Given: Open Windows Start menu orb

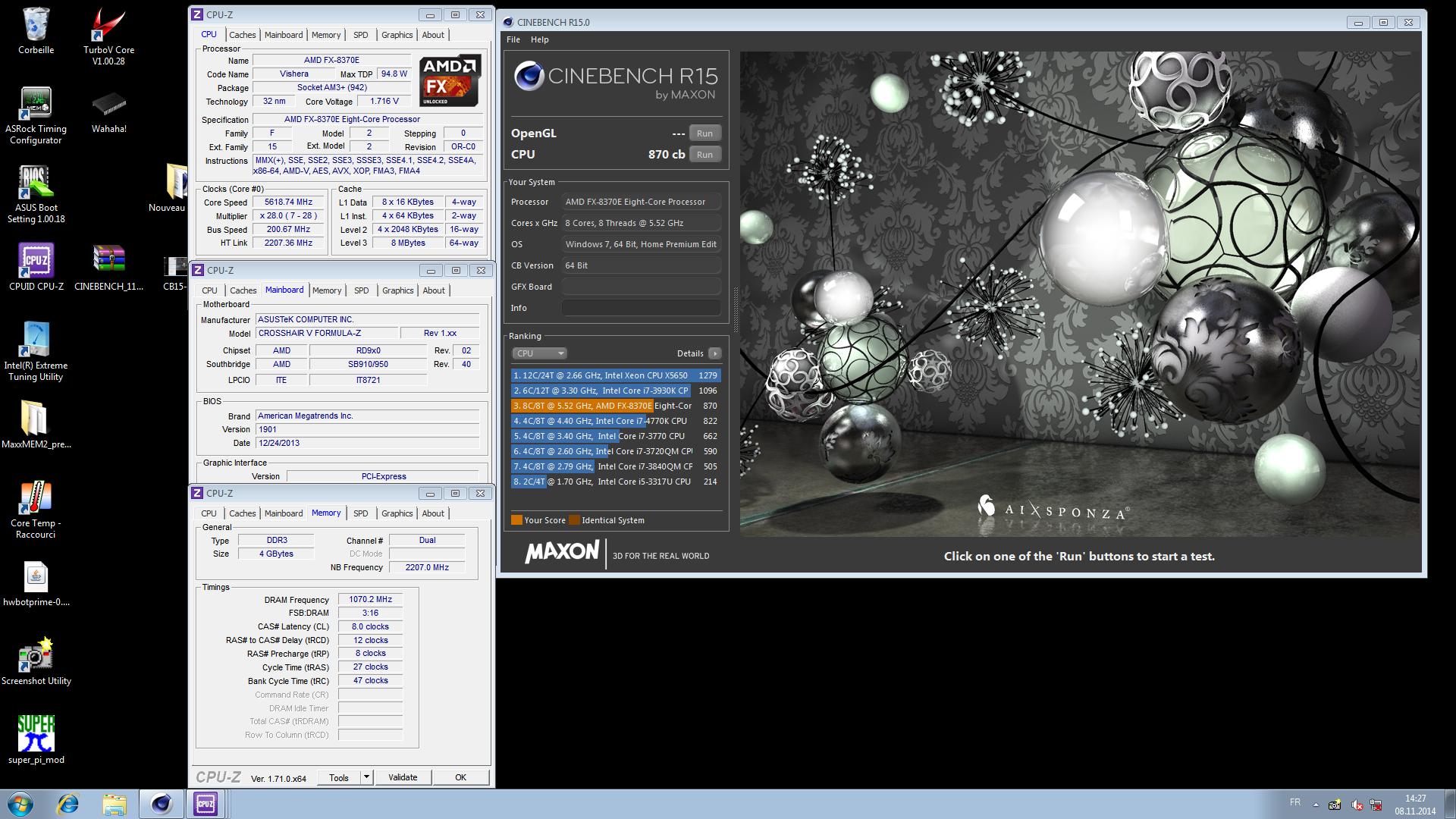Looking at the screenshot, I should (x=20, y=804).
